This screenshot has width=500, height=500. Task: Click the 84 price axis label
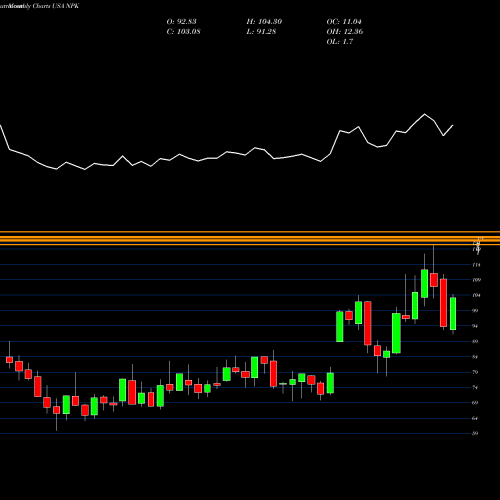(x=476, y=357)
